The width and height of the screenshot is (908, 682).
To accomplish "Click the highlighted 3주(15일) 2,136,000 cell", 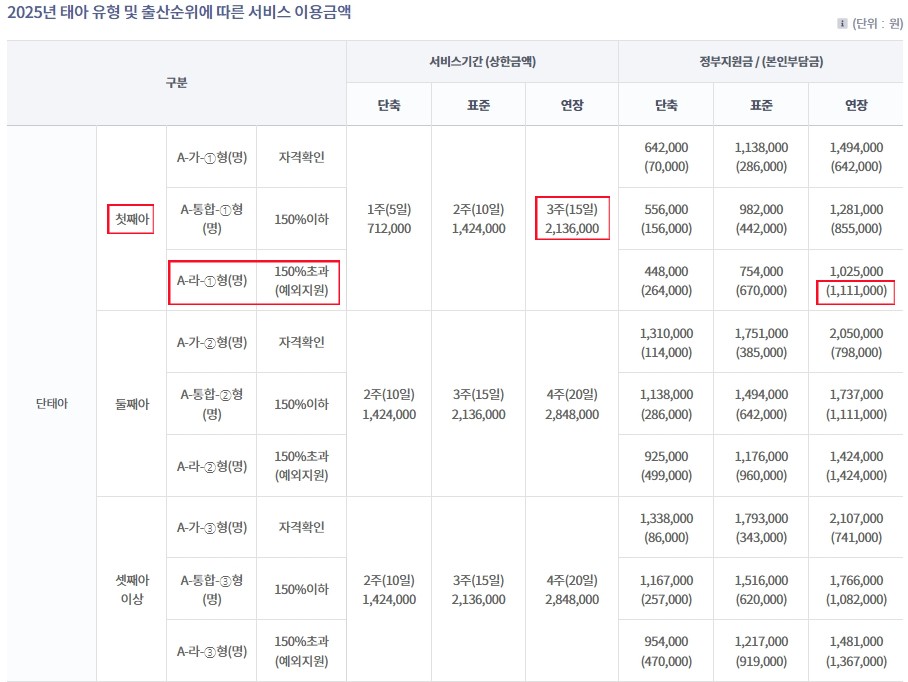I will click(571, 220).
